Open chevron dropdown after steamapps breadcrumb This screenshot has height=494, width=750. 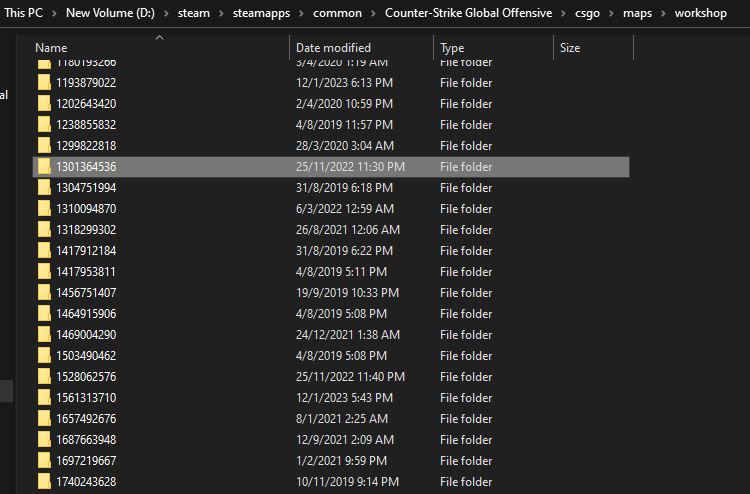302,13
